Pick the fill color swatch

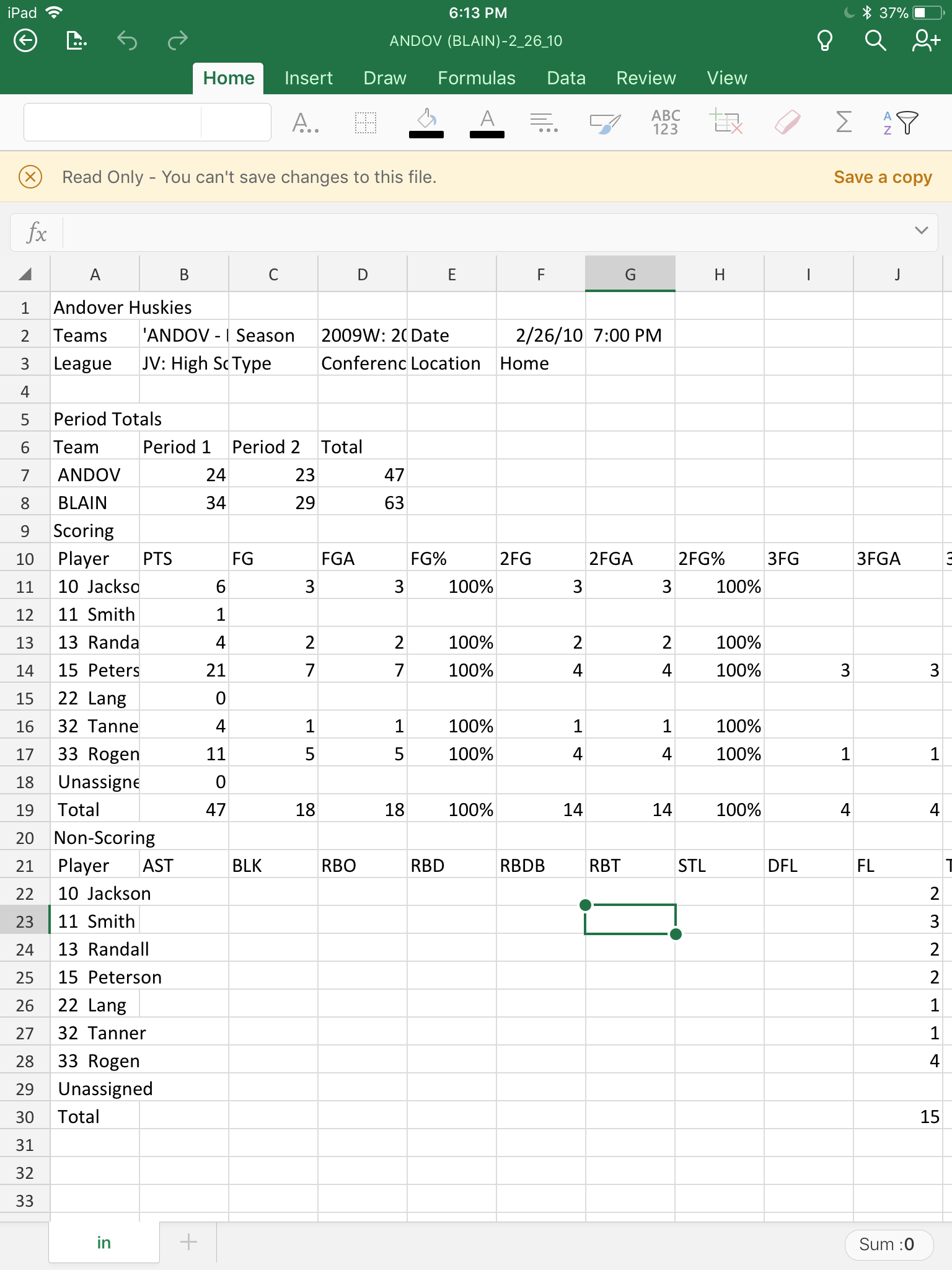click(x=426, y=123)
